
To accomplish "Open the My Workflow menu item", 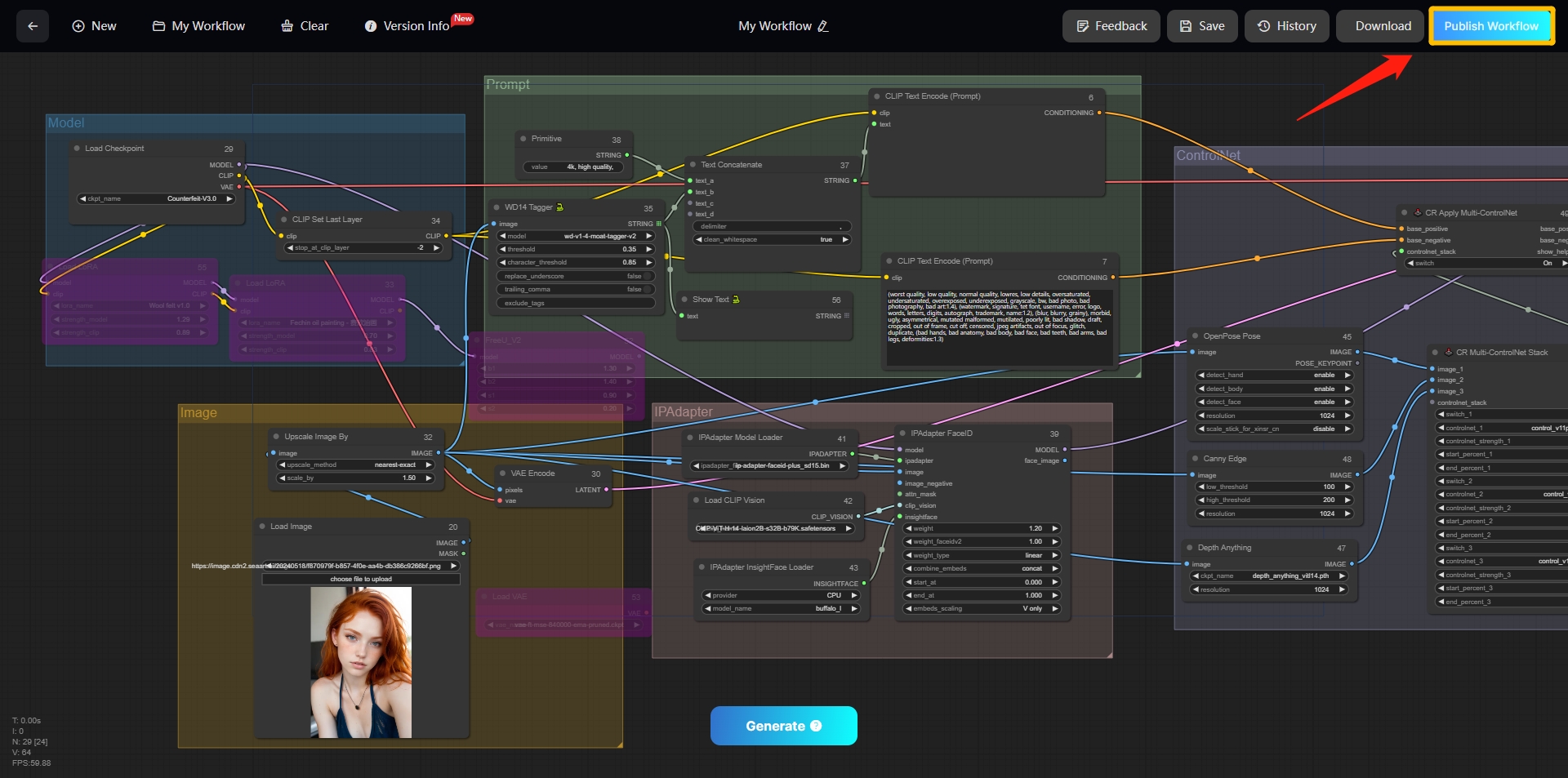I will pos(198,26).
